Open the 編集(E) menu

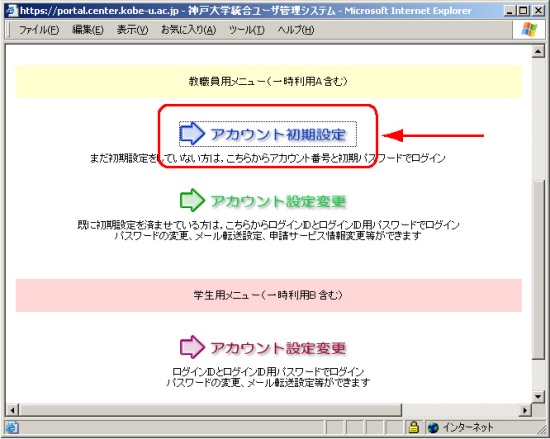click(88, 30)
